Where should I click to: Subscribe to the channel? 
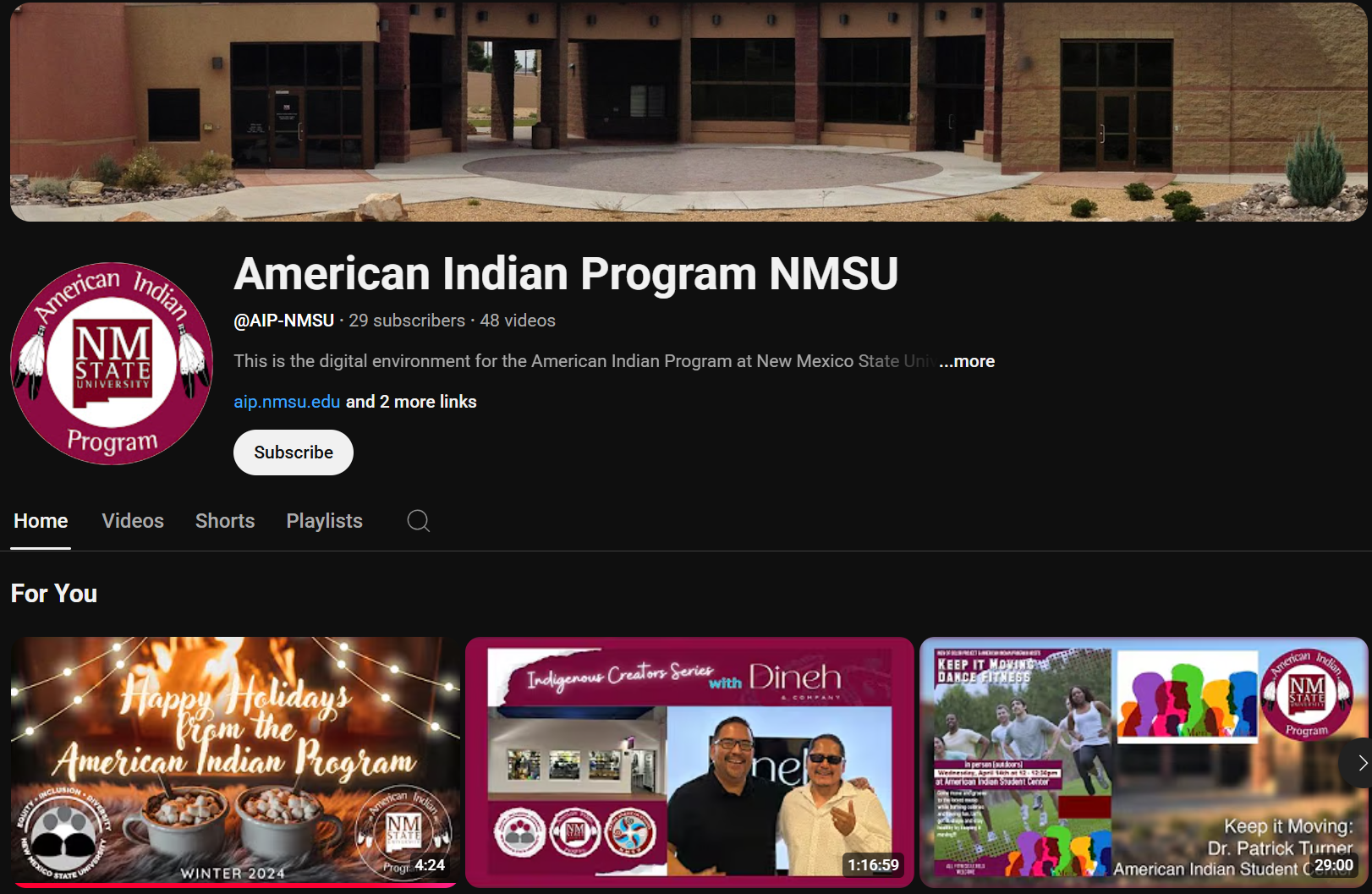[294, 452]
